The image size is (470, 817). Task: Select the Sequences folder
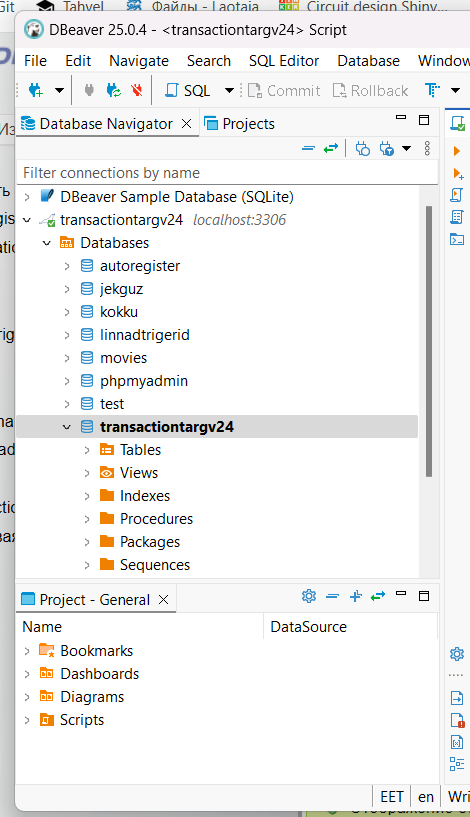pyautogui.click(x=155, y=565)
